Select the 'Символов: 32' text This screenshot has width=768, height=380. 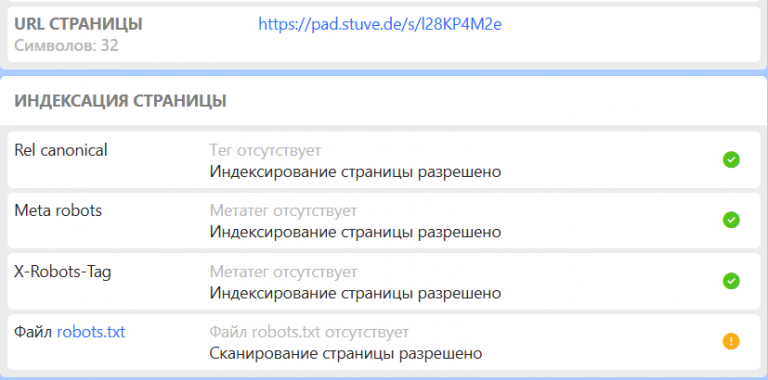point(66,46)
